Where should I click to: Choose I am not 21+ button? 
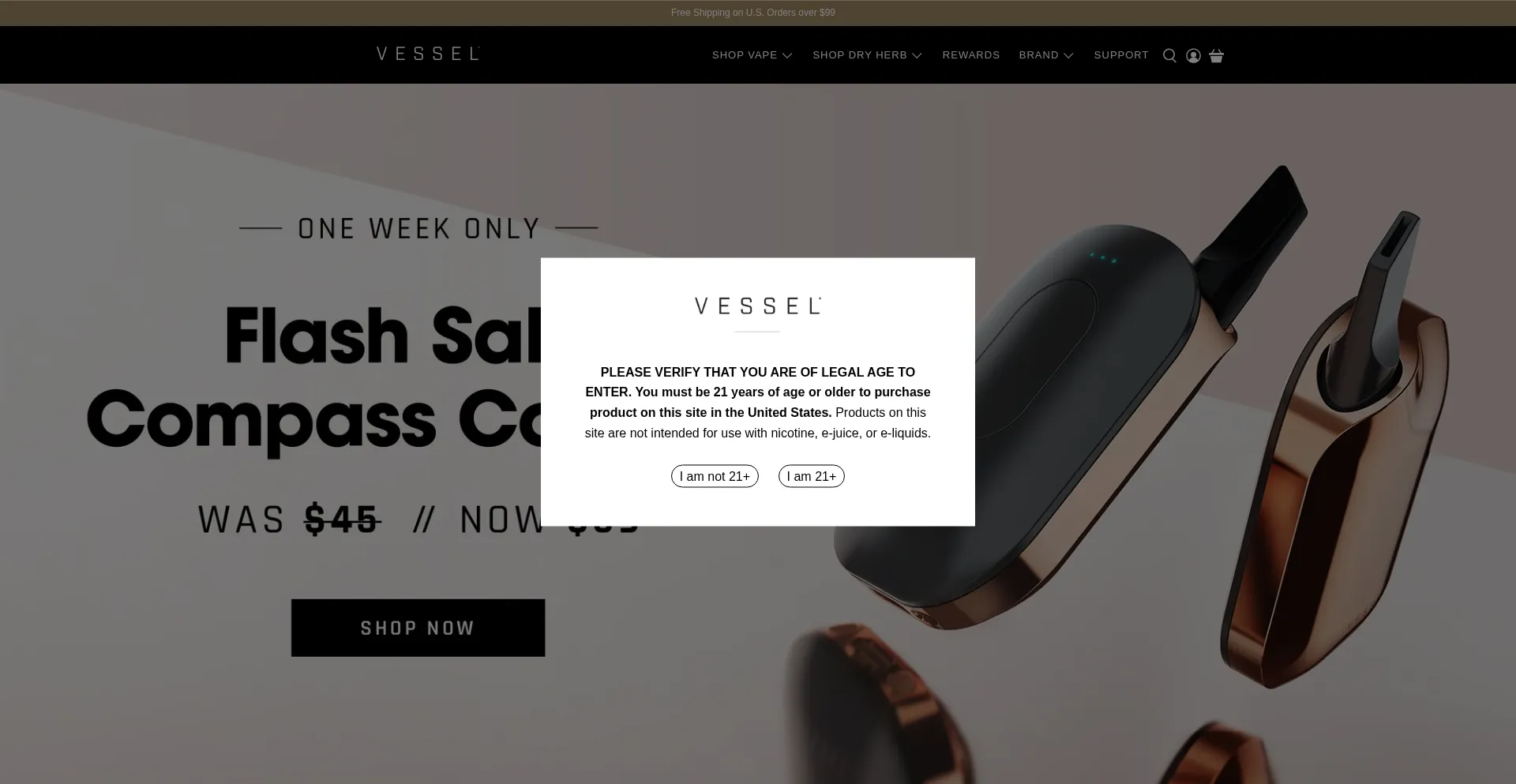coord(715,476)
